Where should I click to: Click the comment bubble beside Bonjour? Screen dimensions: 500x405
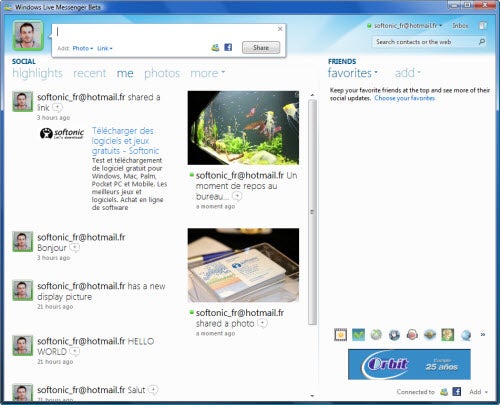74,248
